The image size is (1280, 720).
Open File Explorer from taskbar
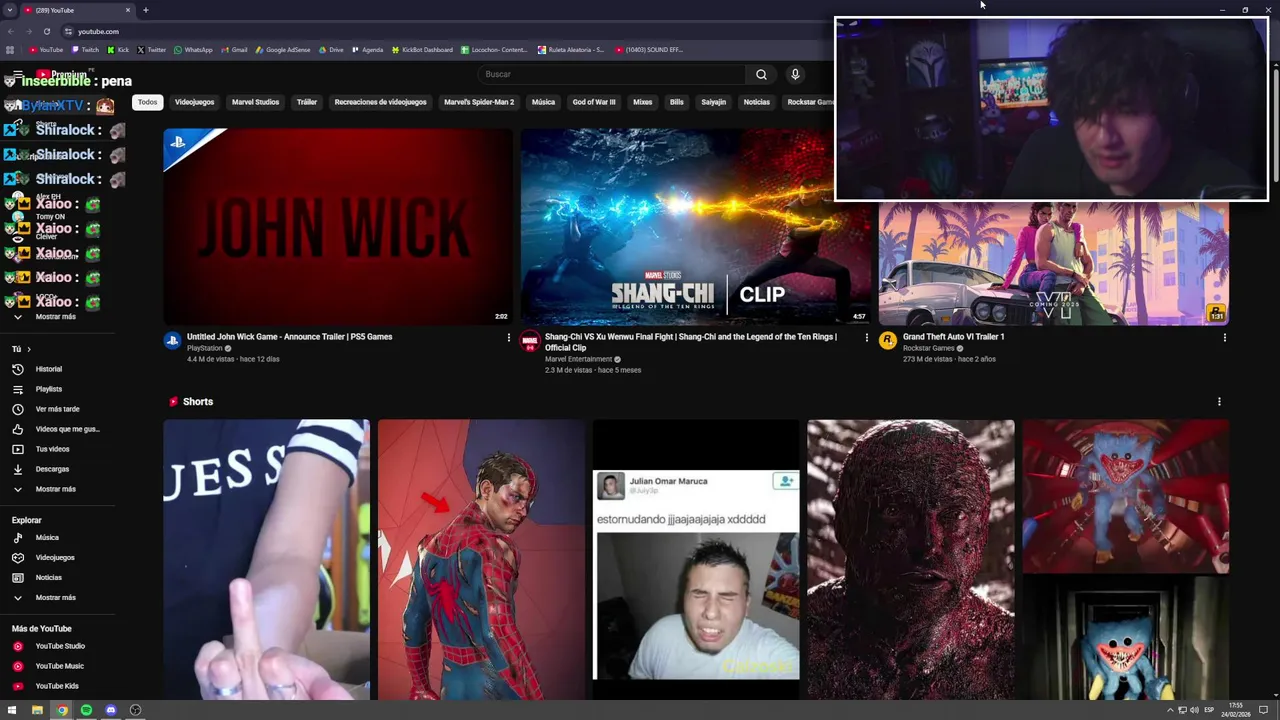[37, 710]
